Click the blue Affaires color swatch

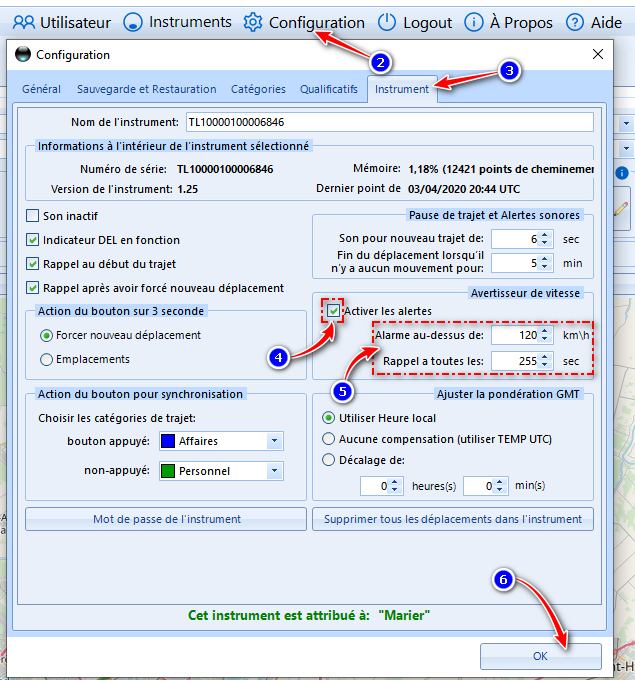168,441
